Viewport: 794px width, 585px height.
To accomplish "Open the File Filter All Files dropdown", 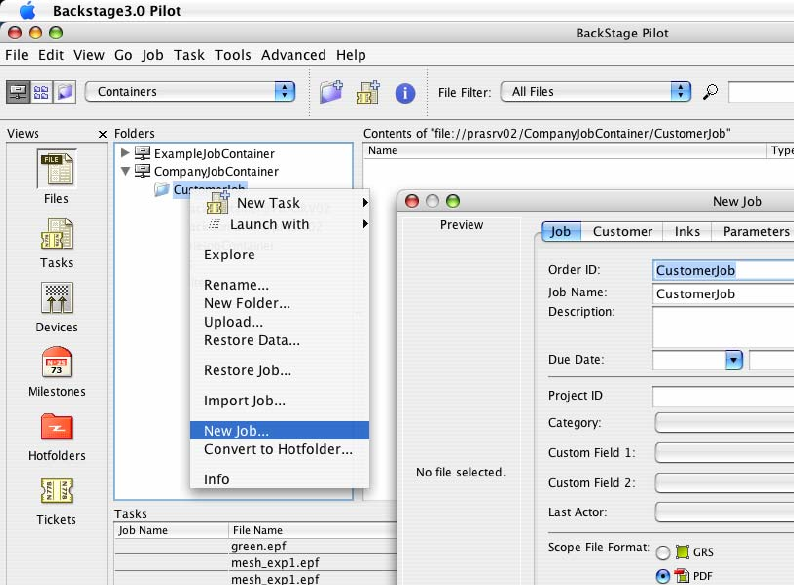I will [596, 92].
